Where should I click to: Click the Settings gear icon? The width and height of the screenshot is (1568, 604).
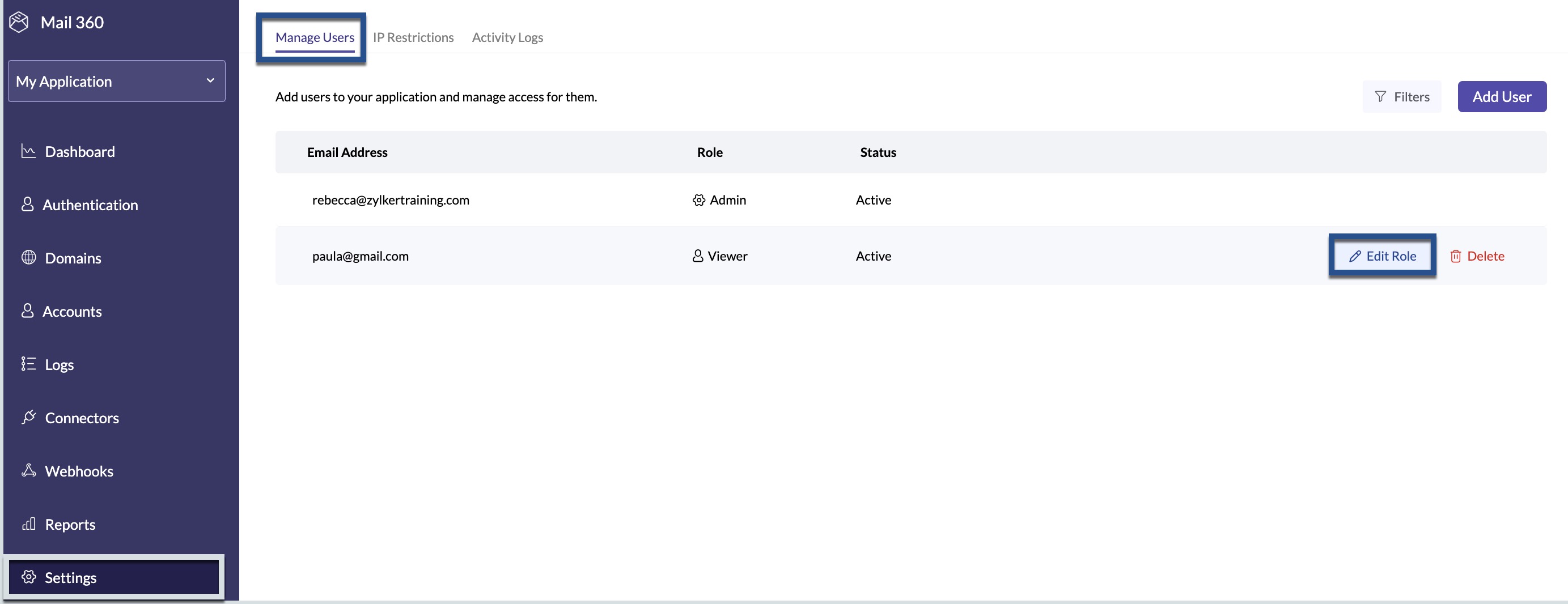coord(28,577)
